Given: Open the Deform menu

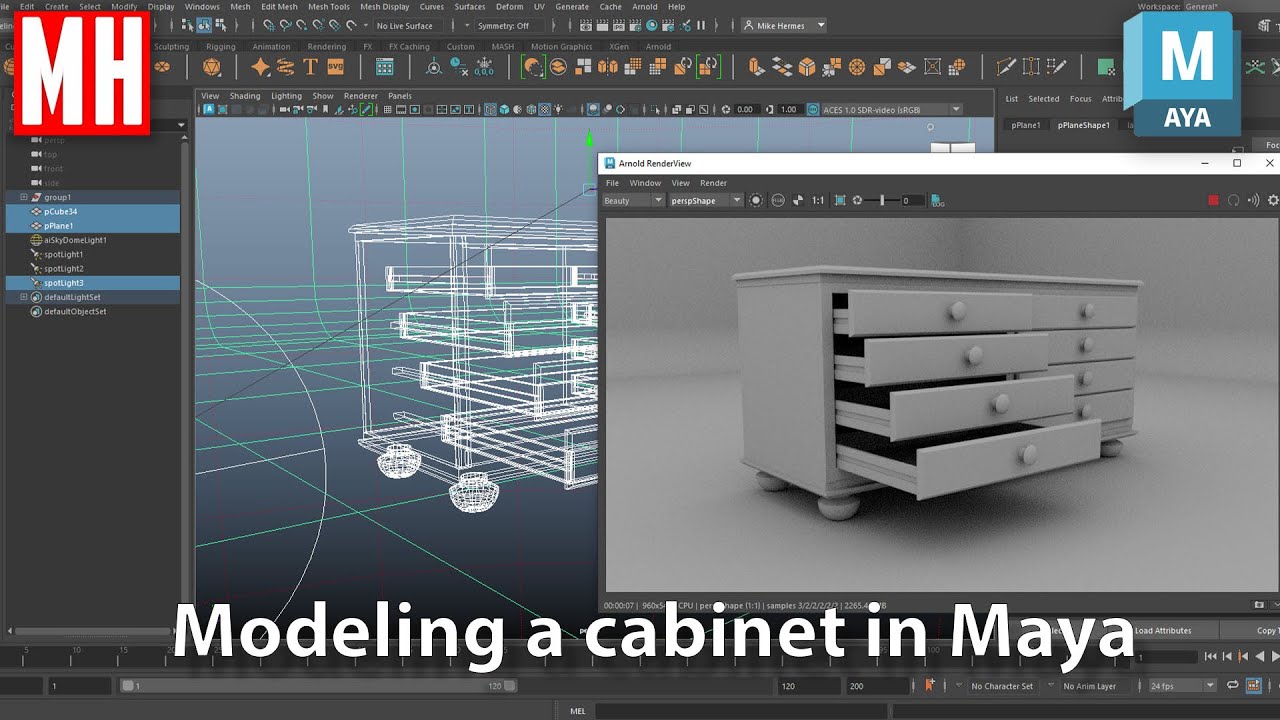Looking at the screenshot, I should [x=509, y=6].
